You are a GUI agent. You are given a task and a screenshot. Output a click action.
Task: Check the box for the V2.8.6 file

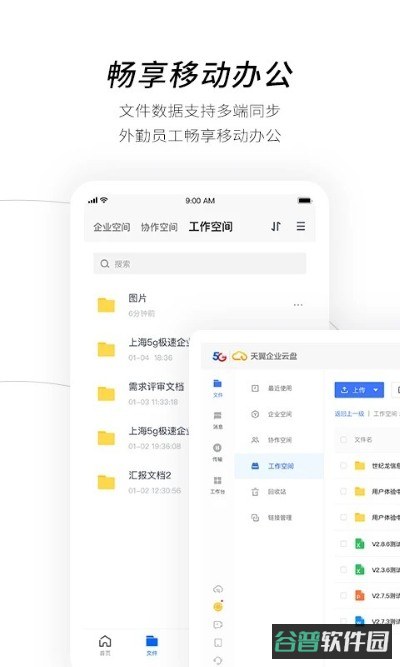pyautogui.click(x=343, y=543)
